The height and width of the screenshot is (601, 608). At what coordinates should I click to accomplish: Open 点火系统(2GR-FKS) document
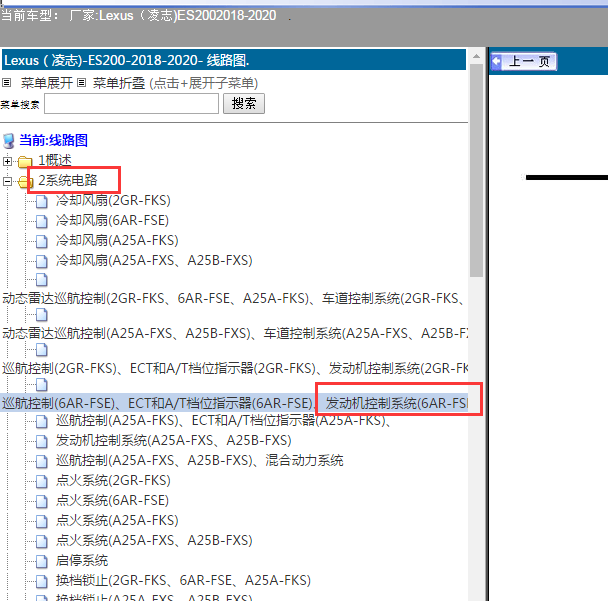(113, 480)
